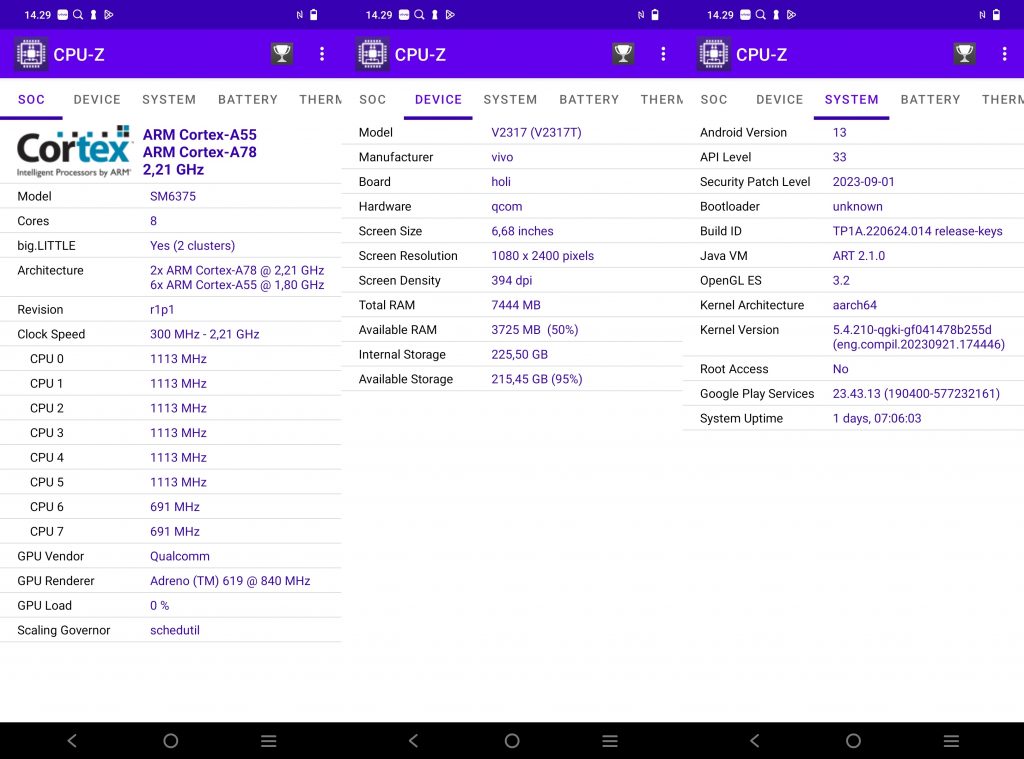Switch to the BATTERY tab in the left screen

click(248, 99)
